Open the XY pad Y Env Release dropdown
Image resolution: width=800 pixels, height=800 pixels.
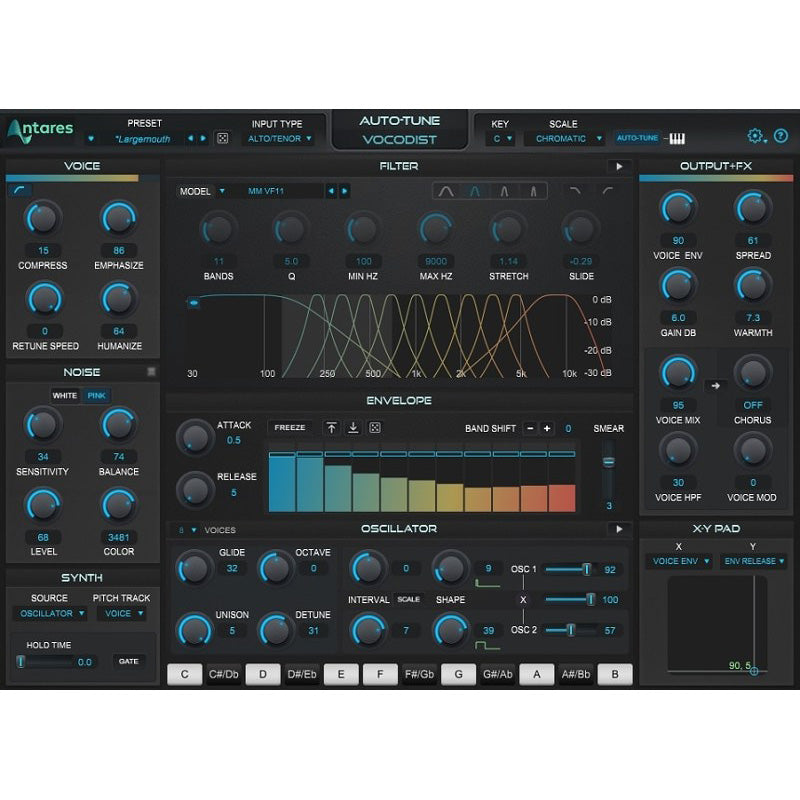[x=754, y=561]
